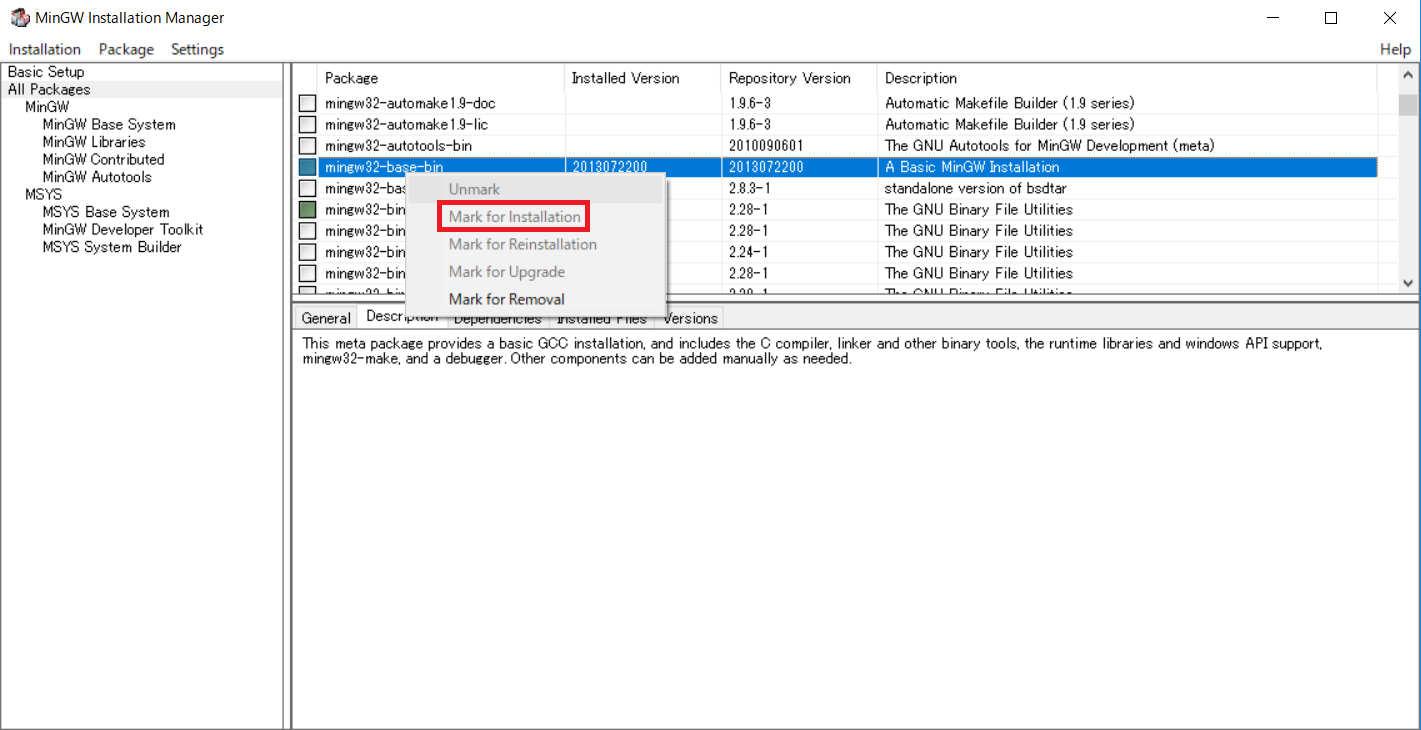Toggle checkbox for mingw32-automake1.9-doc

tap(307, 103)
